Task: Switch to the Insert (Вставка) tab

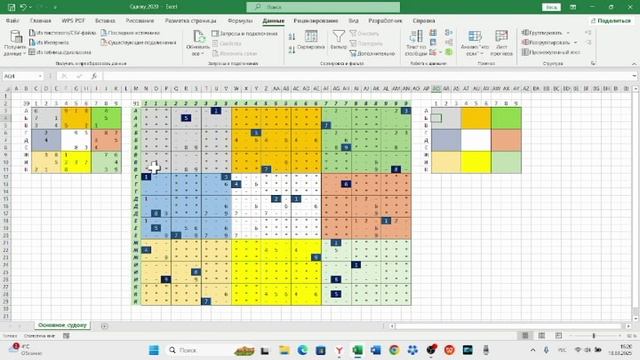Action: tap(105, 20)
